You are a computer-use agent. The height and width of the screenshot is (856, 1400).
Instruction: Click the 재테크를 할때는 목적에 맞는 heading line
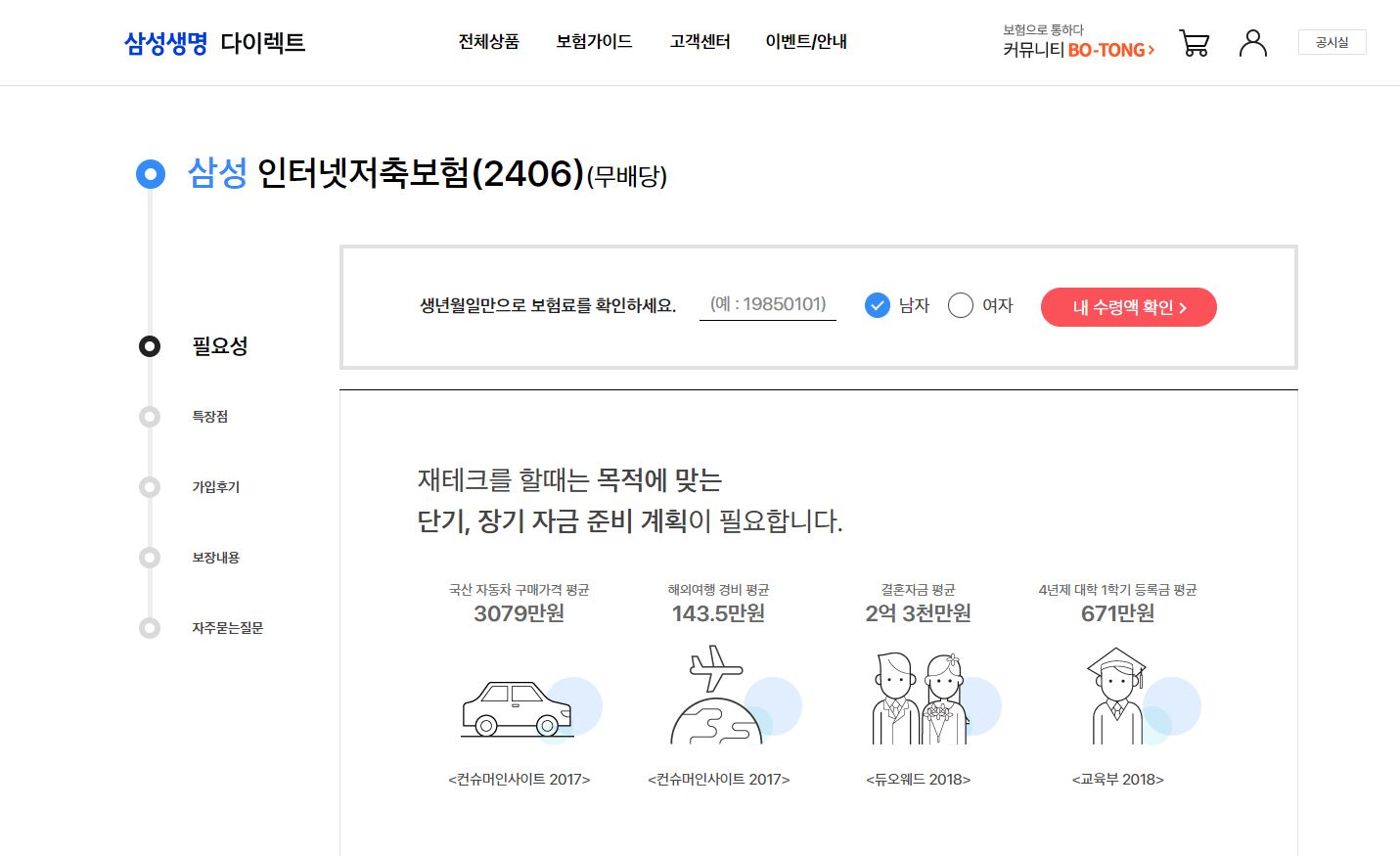point(569,480)
